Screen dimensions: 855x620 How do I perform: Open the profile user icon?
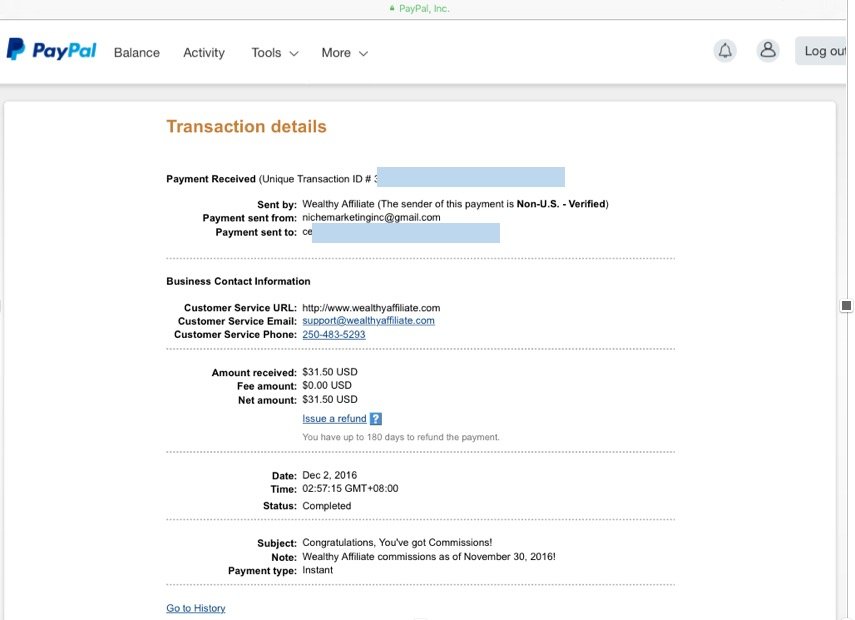[768, 50]
